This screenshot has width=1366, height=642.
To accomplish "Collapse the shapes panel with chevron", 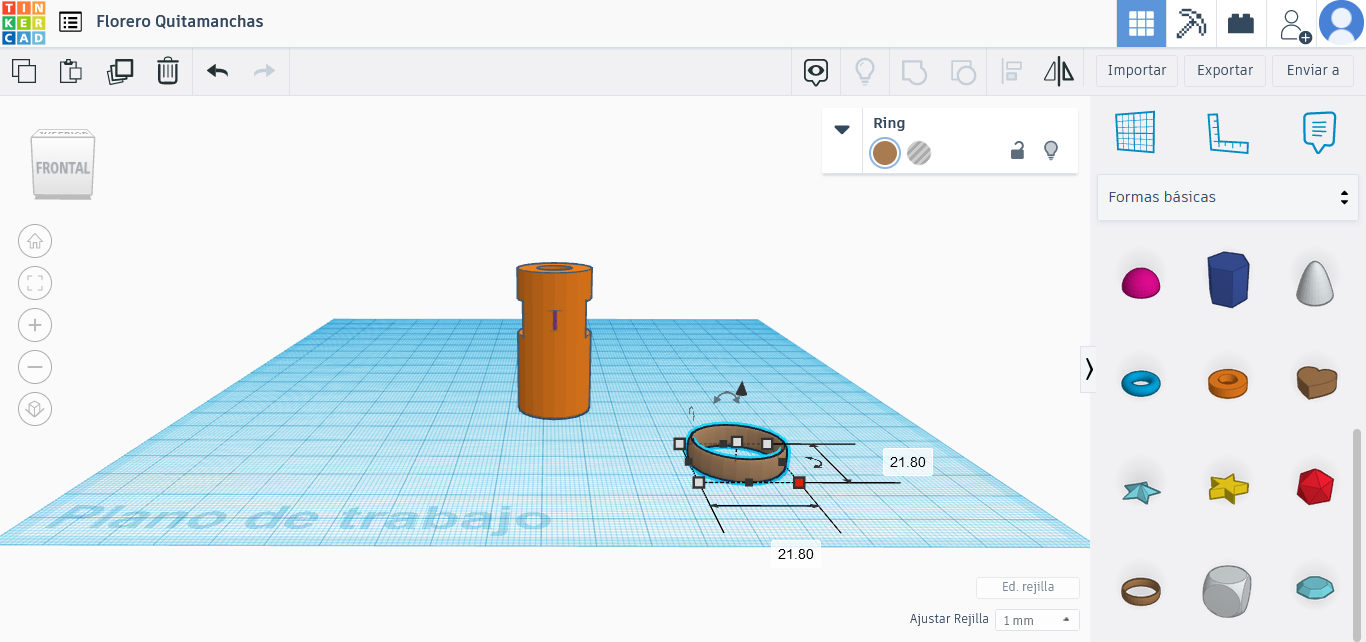I will click(1089, 369).
